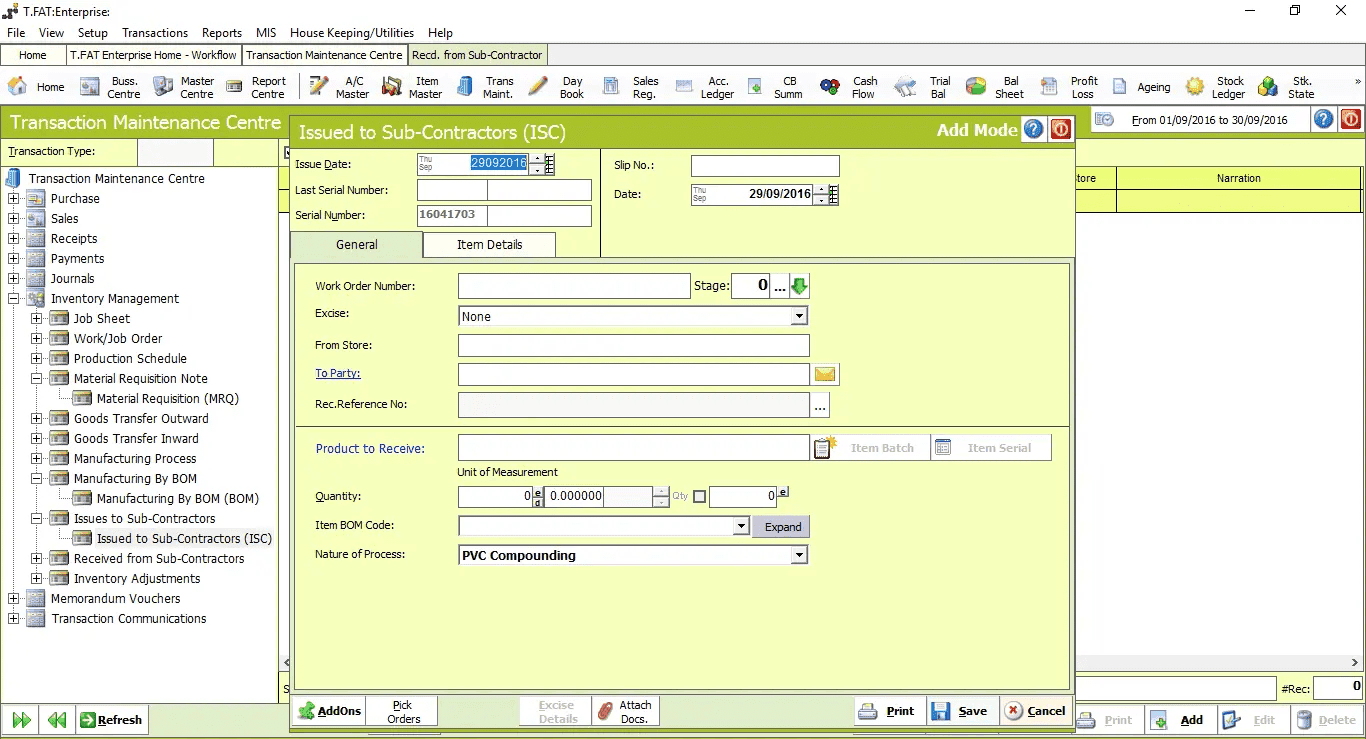This screenshot has width=1366, height=739.
Task: Collapse the Inventory Management tree node
Action: [14, 298]
